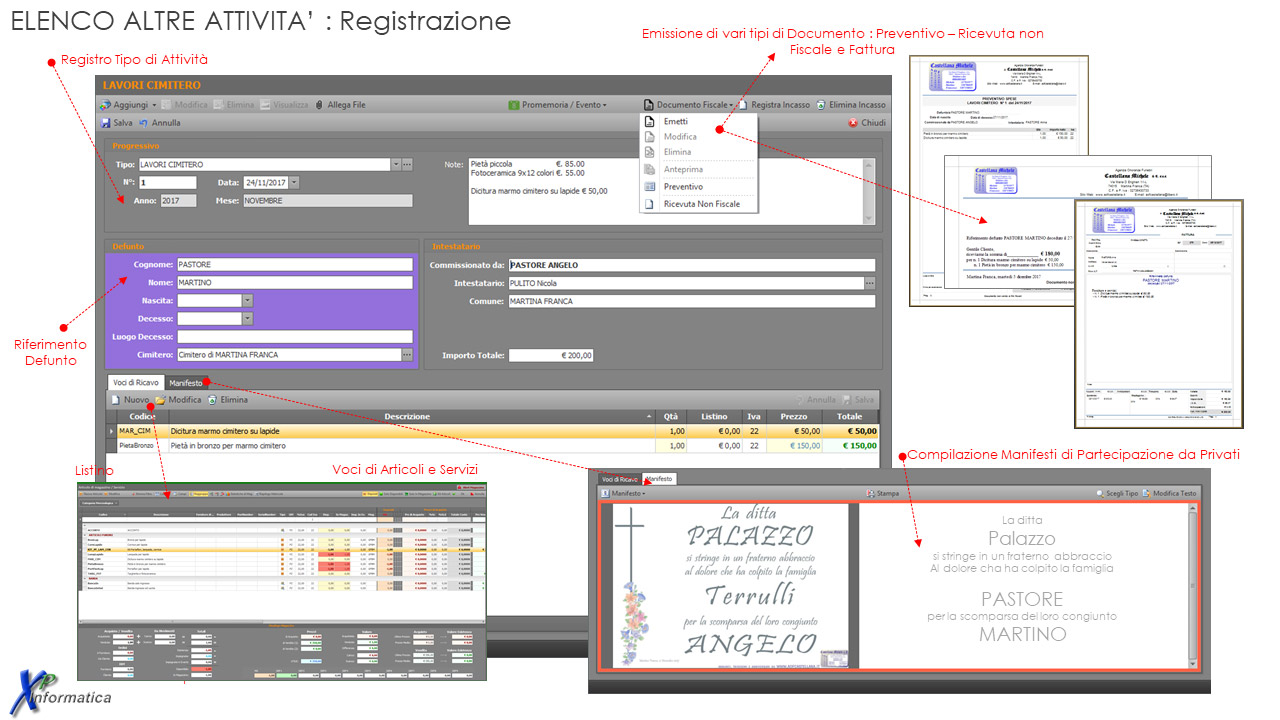Click the Cognome field containing PASTORE

(x=295, y=265)
